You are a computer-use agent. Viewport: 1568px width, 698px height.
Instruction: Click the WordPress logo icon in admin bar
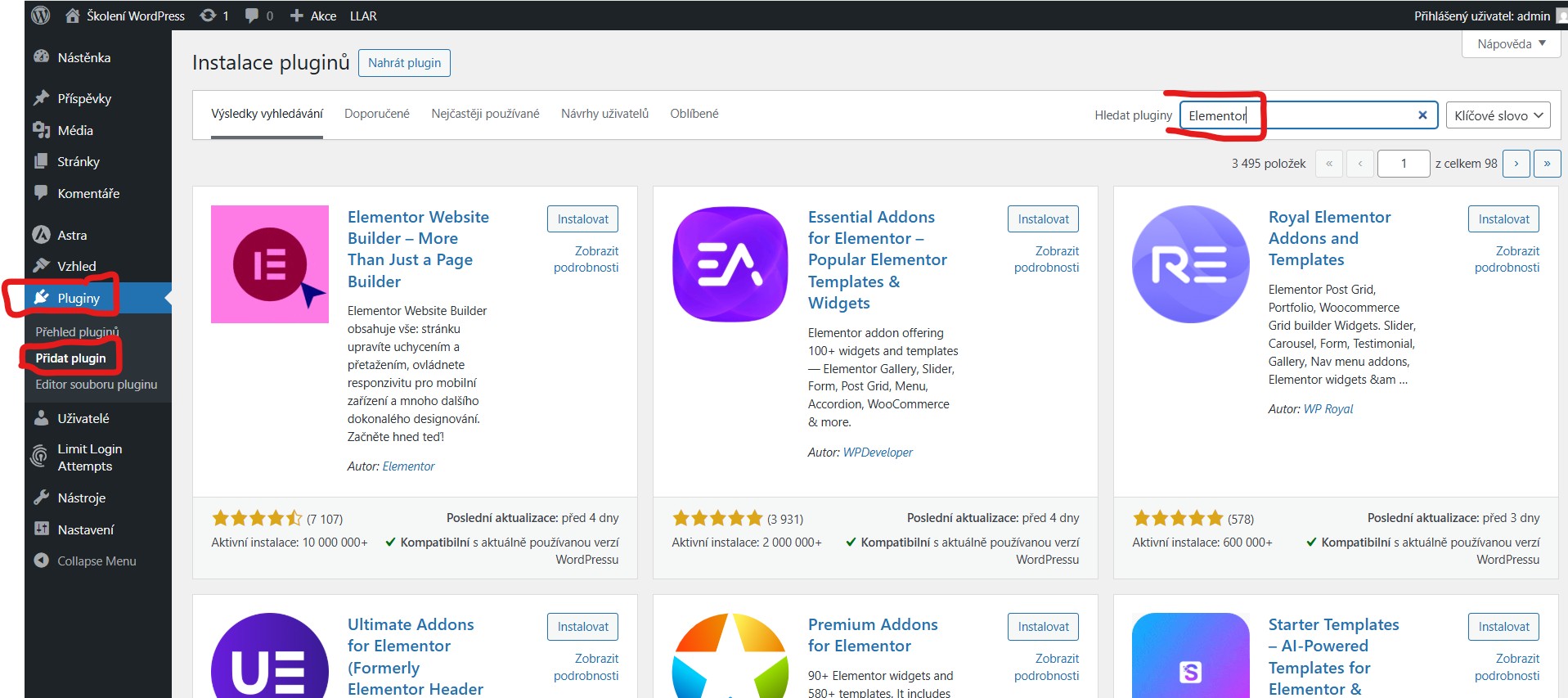tap(41, 16)
